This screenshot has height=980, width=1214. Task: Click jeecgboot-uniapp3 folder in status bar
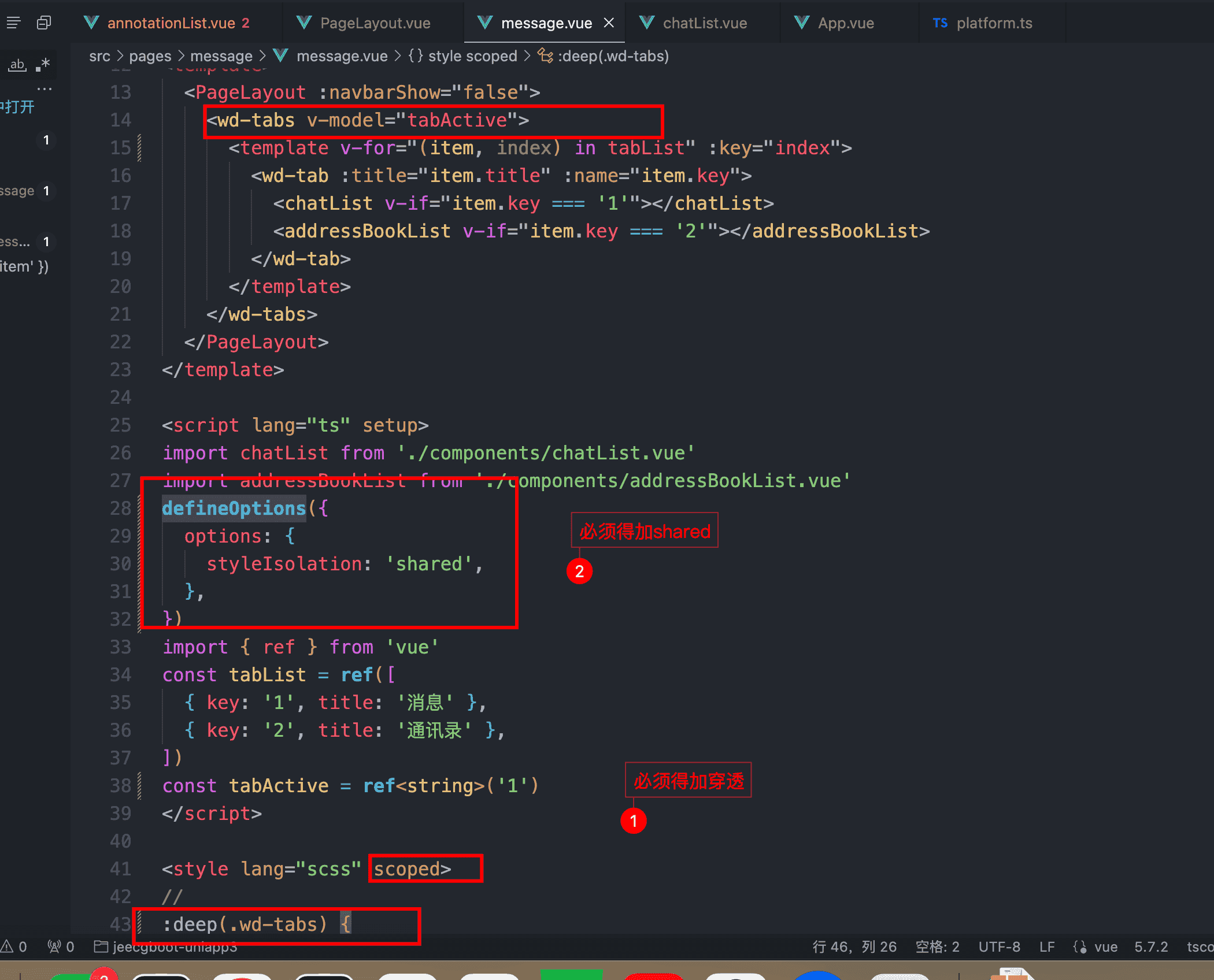[166, 946]
